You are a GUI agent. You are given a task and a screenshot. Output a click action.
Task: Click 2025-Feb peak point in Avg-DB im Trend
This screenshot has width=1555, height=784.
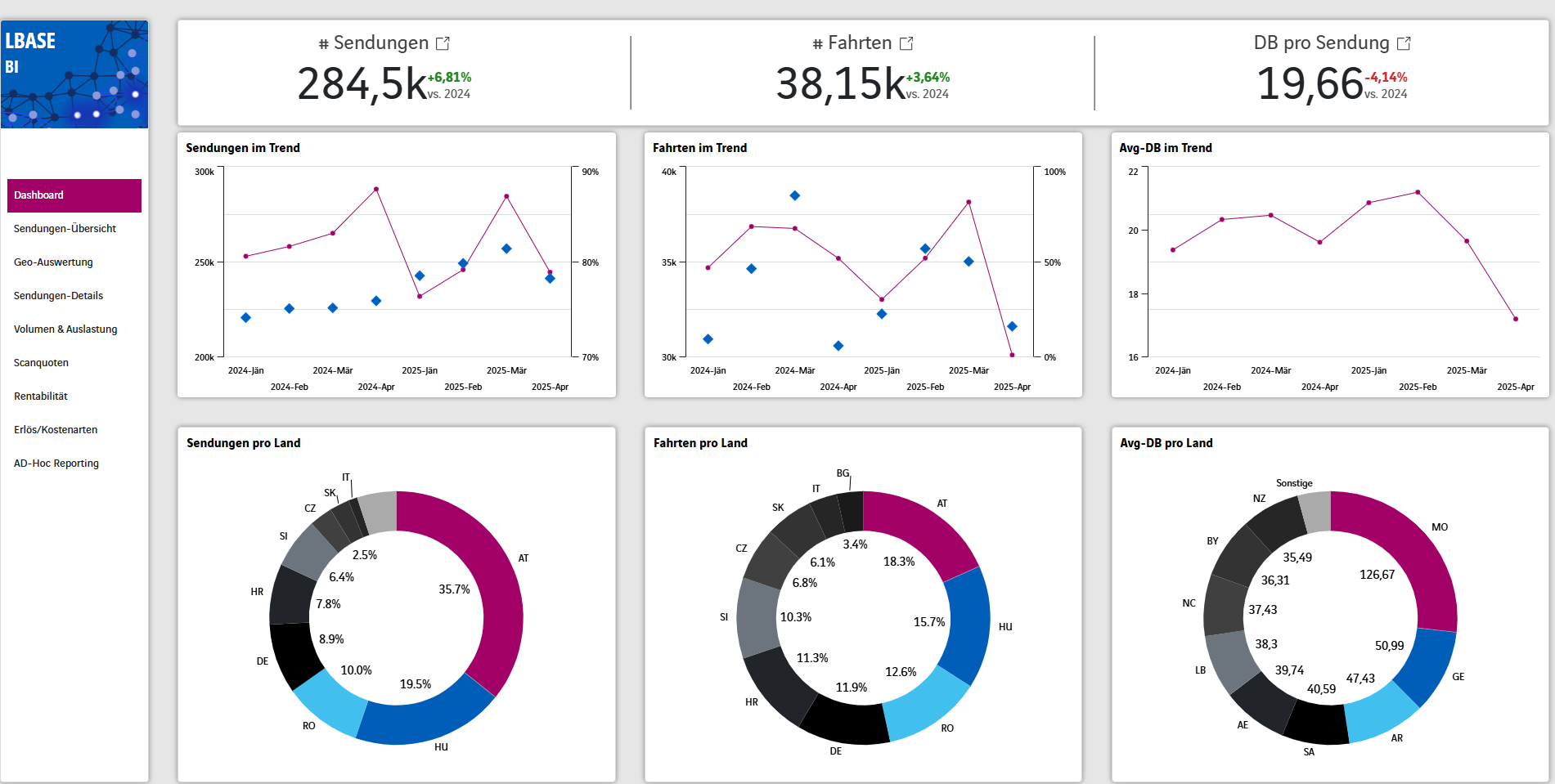pos(1418,192)
